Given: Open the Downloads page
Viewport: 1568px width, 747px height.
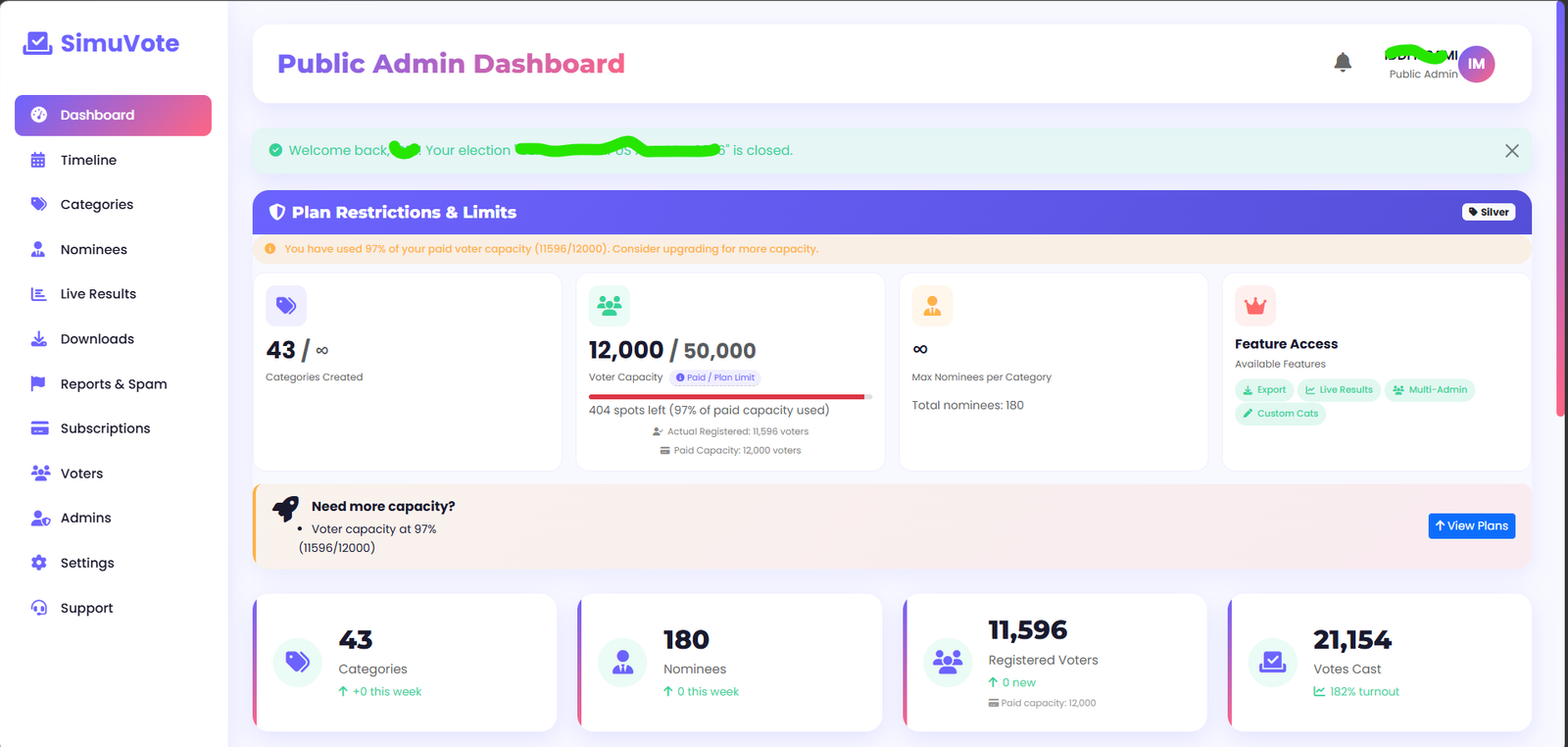Looking at the screenshot, I should [x=113, y=339].
